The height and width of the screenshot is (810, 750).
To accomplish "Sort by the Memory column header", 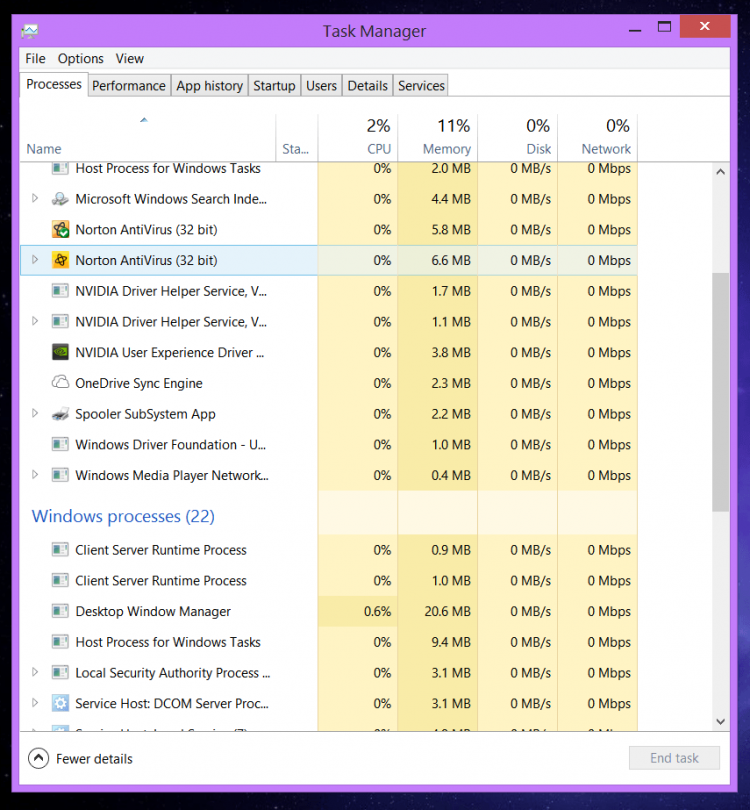I will click(438, 138).
